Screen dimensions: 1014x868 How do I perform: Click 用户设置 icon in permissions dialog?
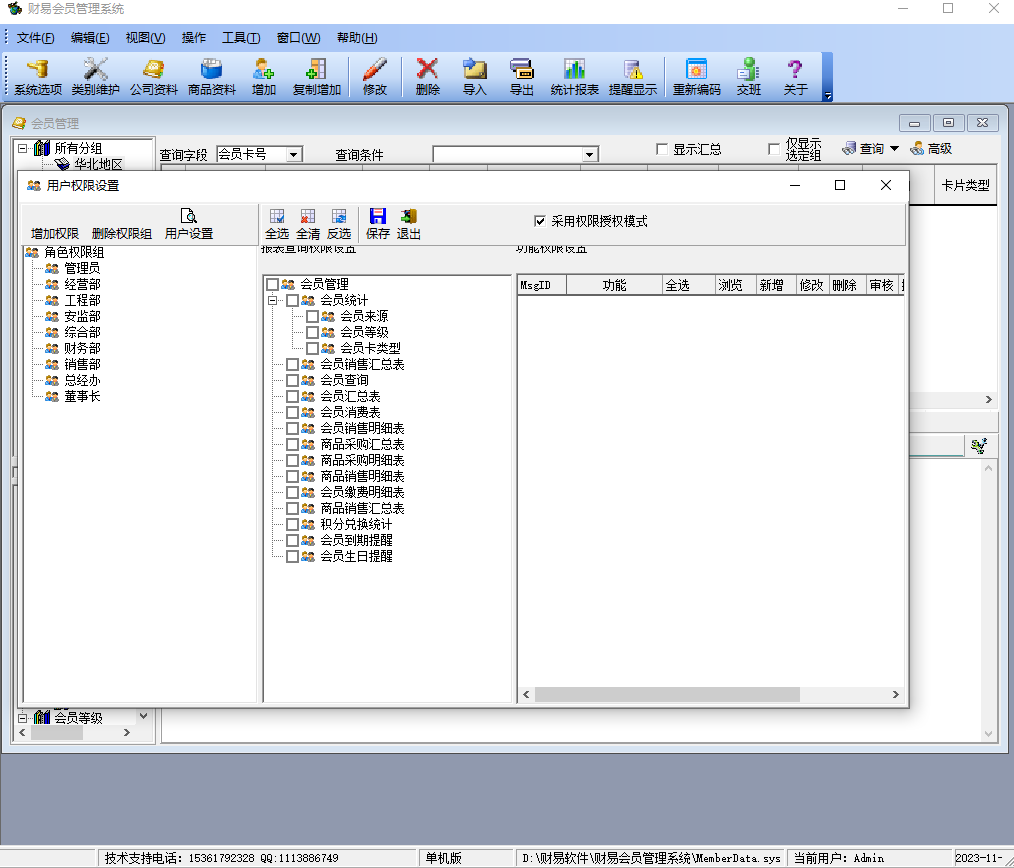188,217
